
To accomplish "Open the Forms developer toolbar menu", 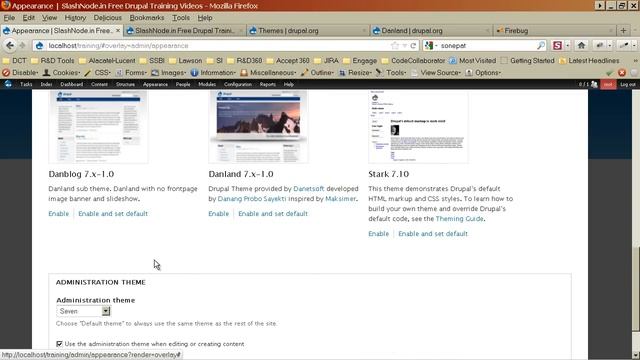I will pyautogui.click(x=131, y=73).
